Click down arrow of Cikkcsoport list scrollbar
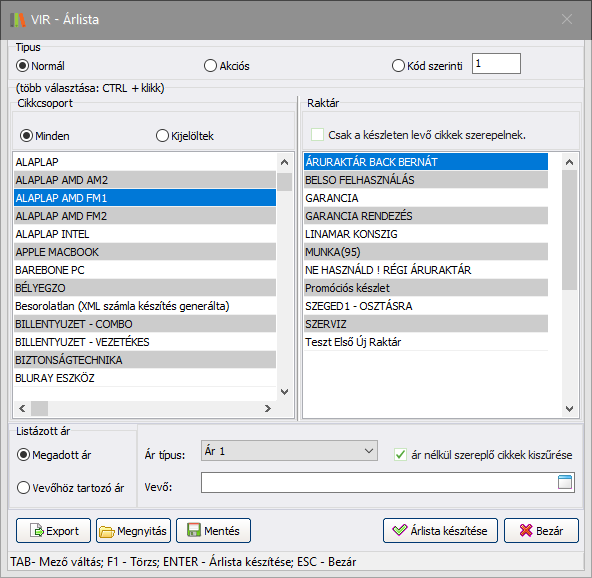The height and width of the screenshot is (578, 592). pos(285,392)
